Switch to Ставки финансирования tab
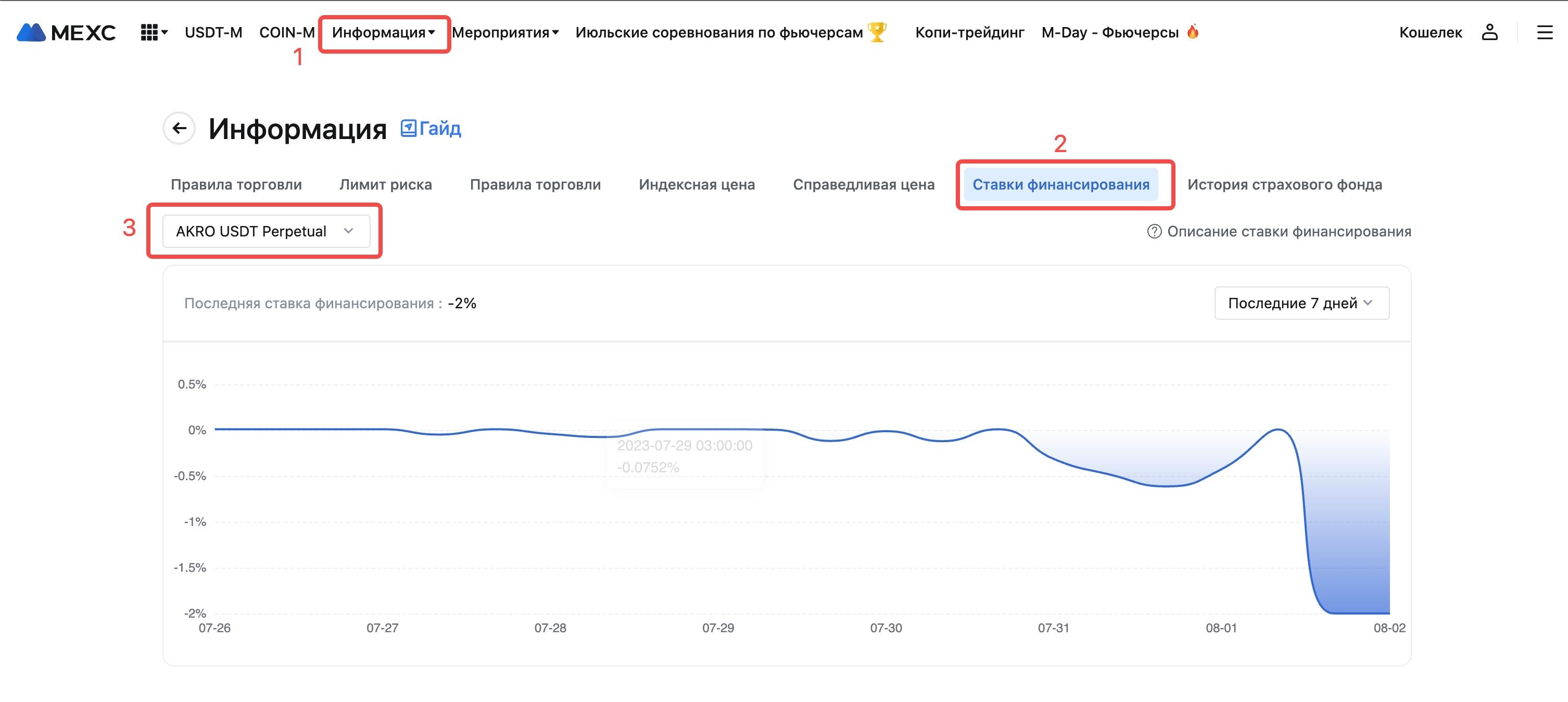The height and width of the screenshot is (702, 1568). click(1060, 184)
